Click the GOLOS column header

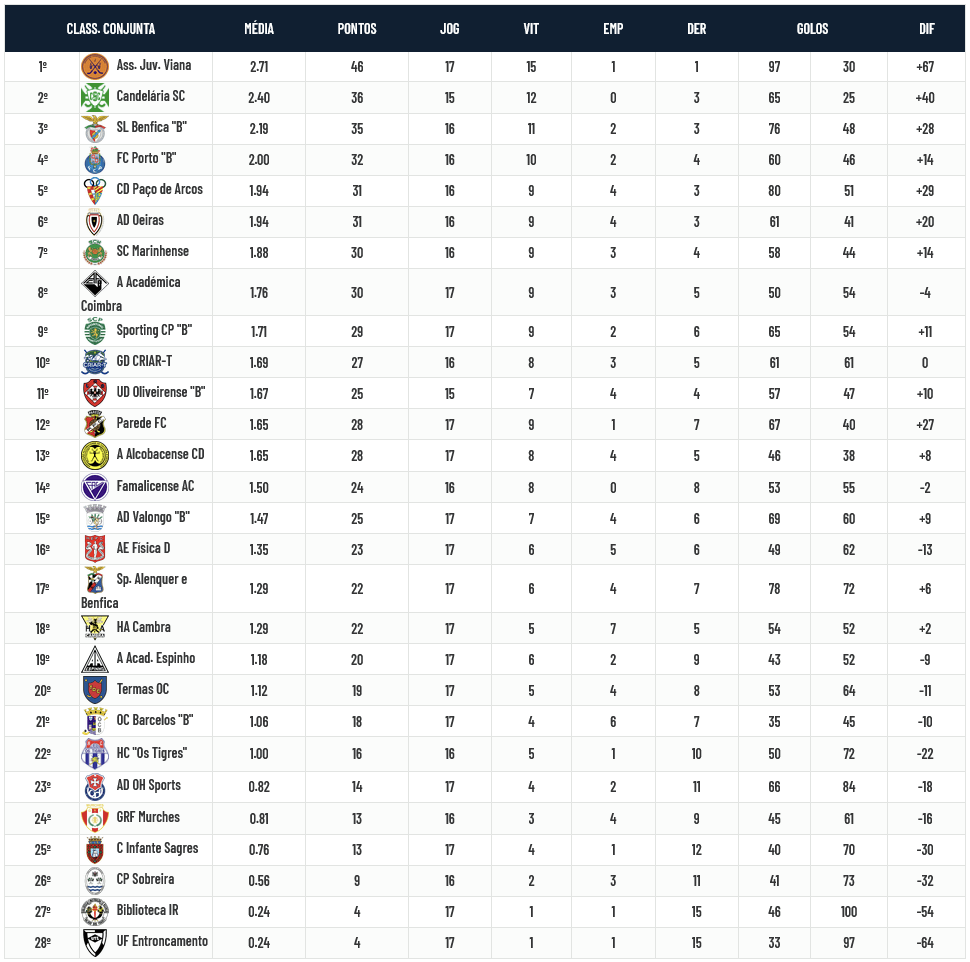coord(812,29)
